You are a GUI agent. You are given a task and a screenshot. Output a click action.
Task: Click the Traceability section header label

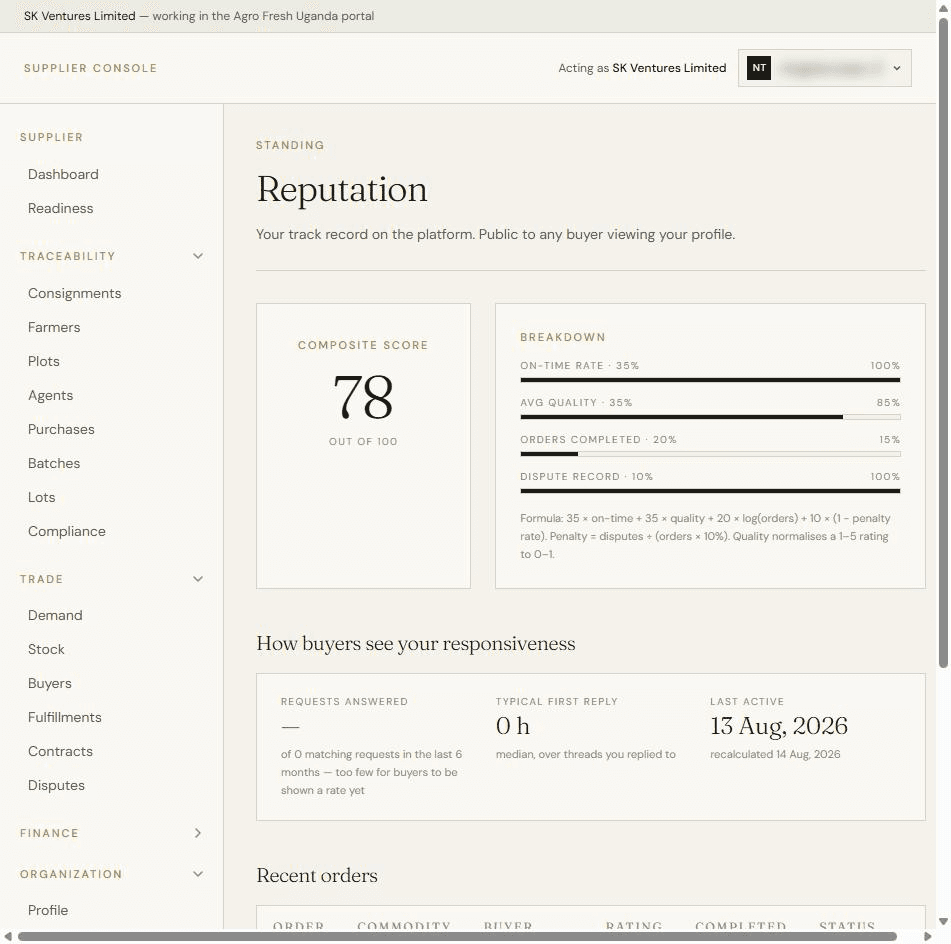coord(67,256)
